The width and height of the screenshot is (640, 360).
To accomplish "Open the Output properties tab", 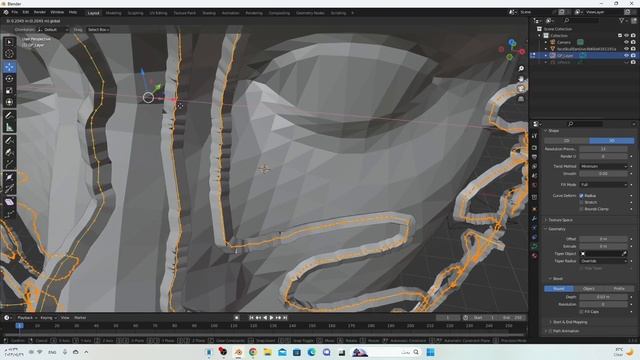I will (x=534, y=157).
